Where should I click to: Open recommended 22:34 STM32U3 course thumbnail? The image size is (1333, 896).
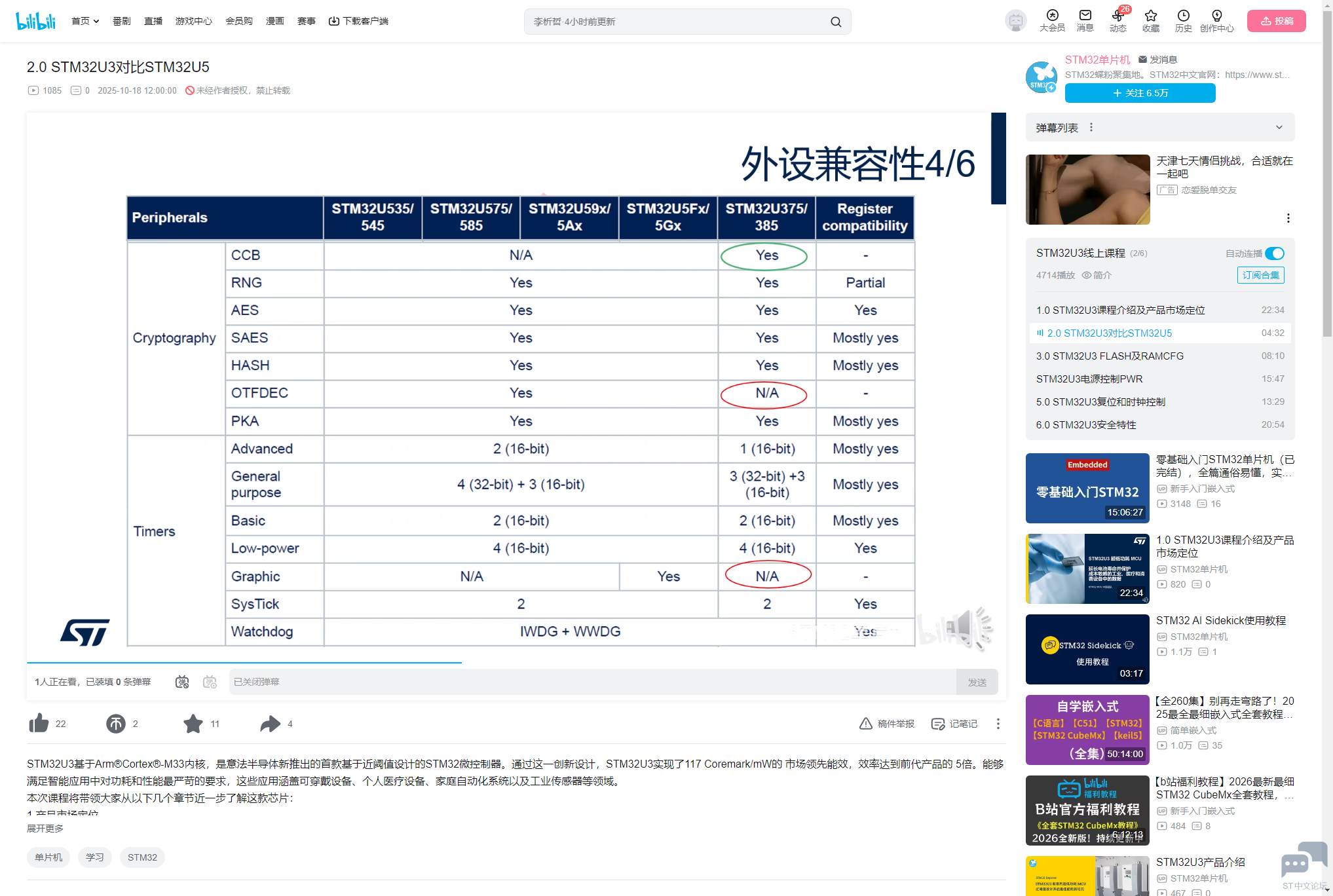coord(1087,569)
